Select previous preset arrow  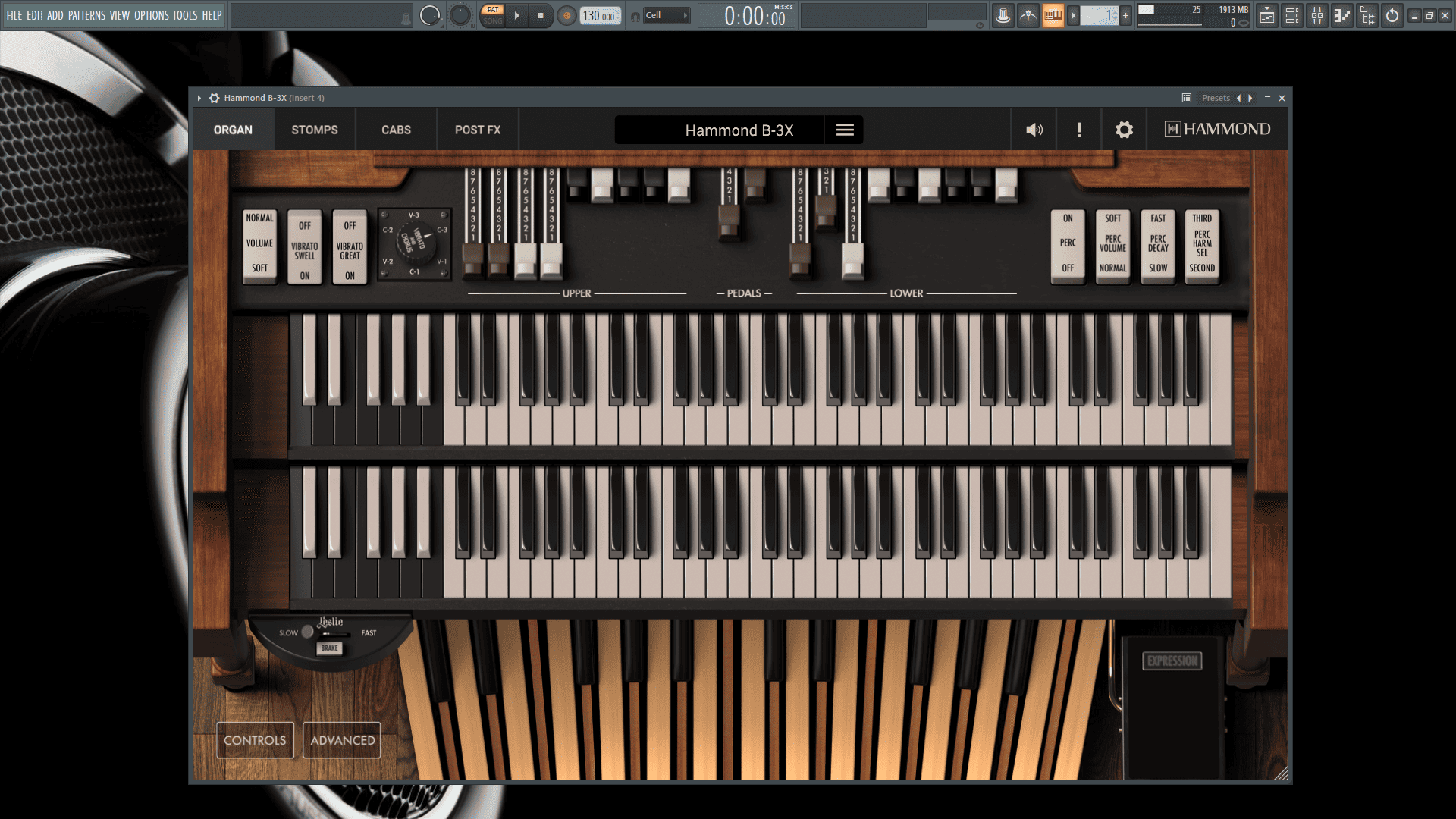(x=1239, y=98)
